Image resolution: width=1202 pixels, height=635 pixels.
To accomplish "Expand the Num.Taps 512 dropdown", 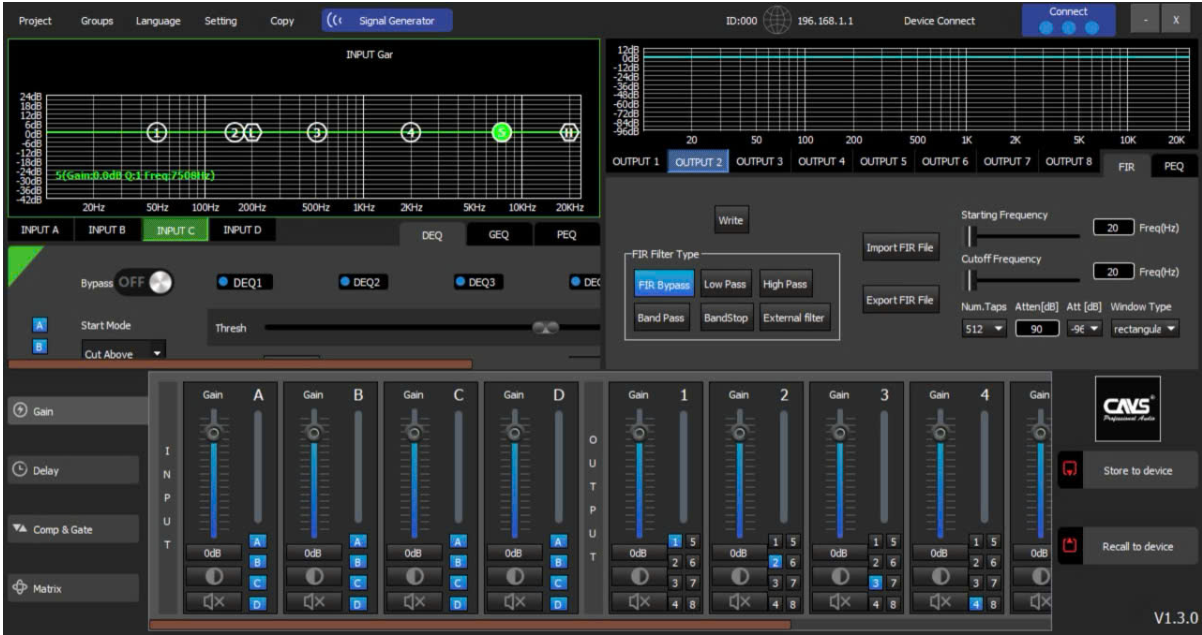I will (984, 329).
